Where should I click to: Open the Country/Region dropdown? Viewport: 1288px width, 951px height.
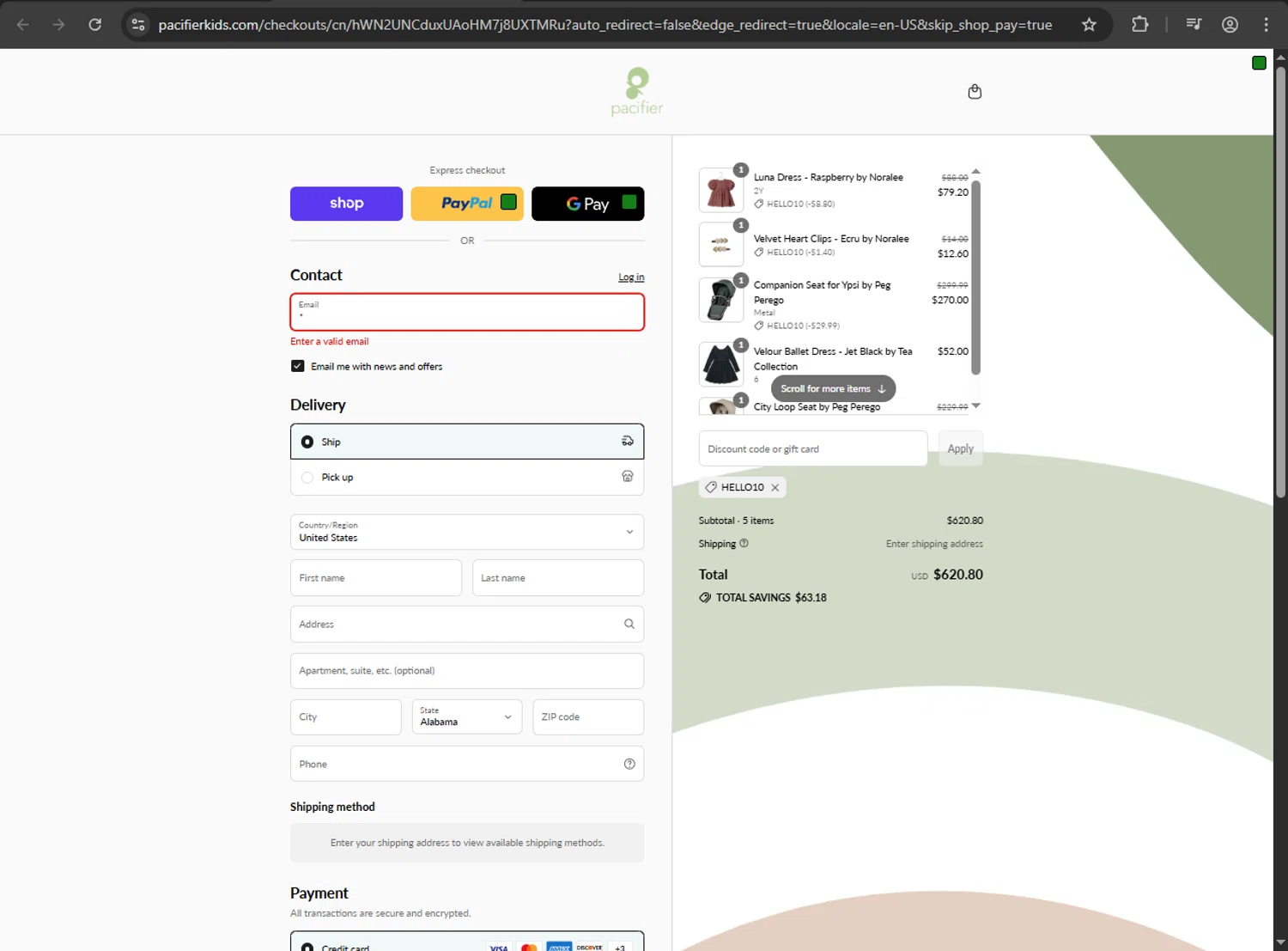467,532
